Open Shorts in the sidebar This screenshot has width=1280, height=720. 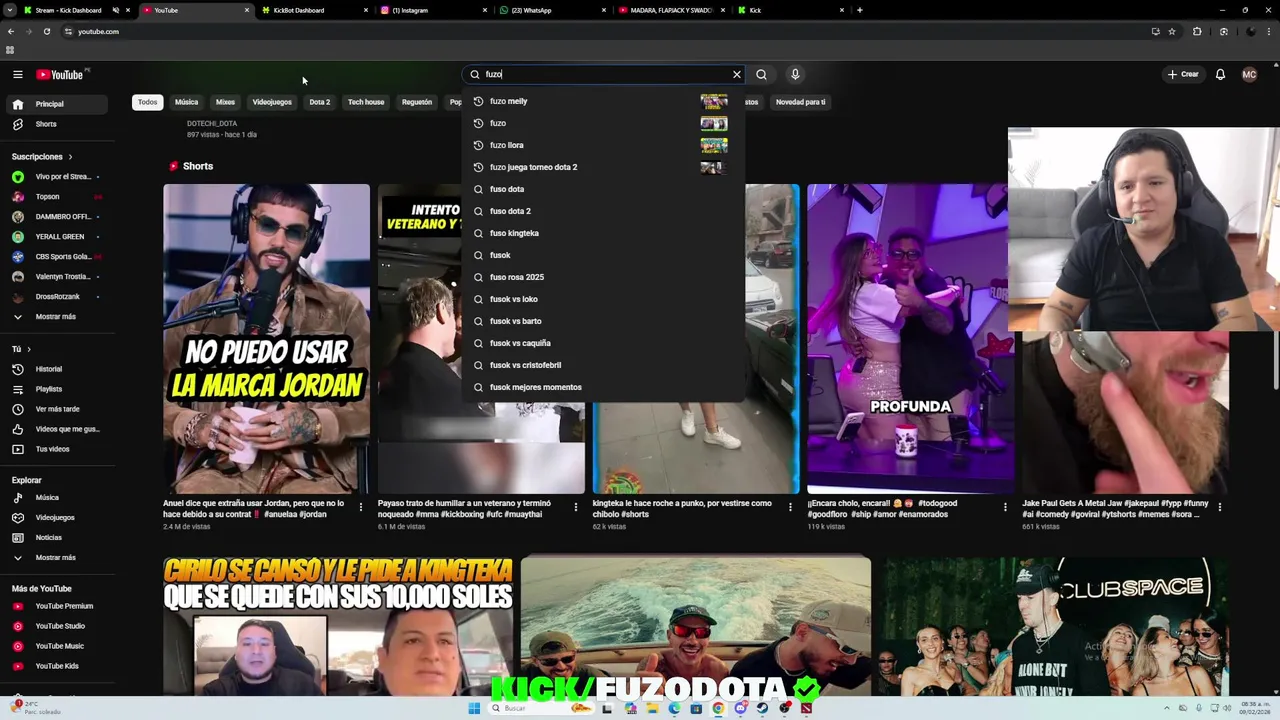(58, 124)
